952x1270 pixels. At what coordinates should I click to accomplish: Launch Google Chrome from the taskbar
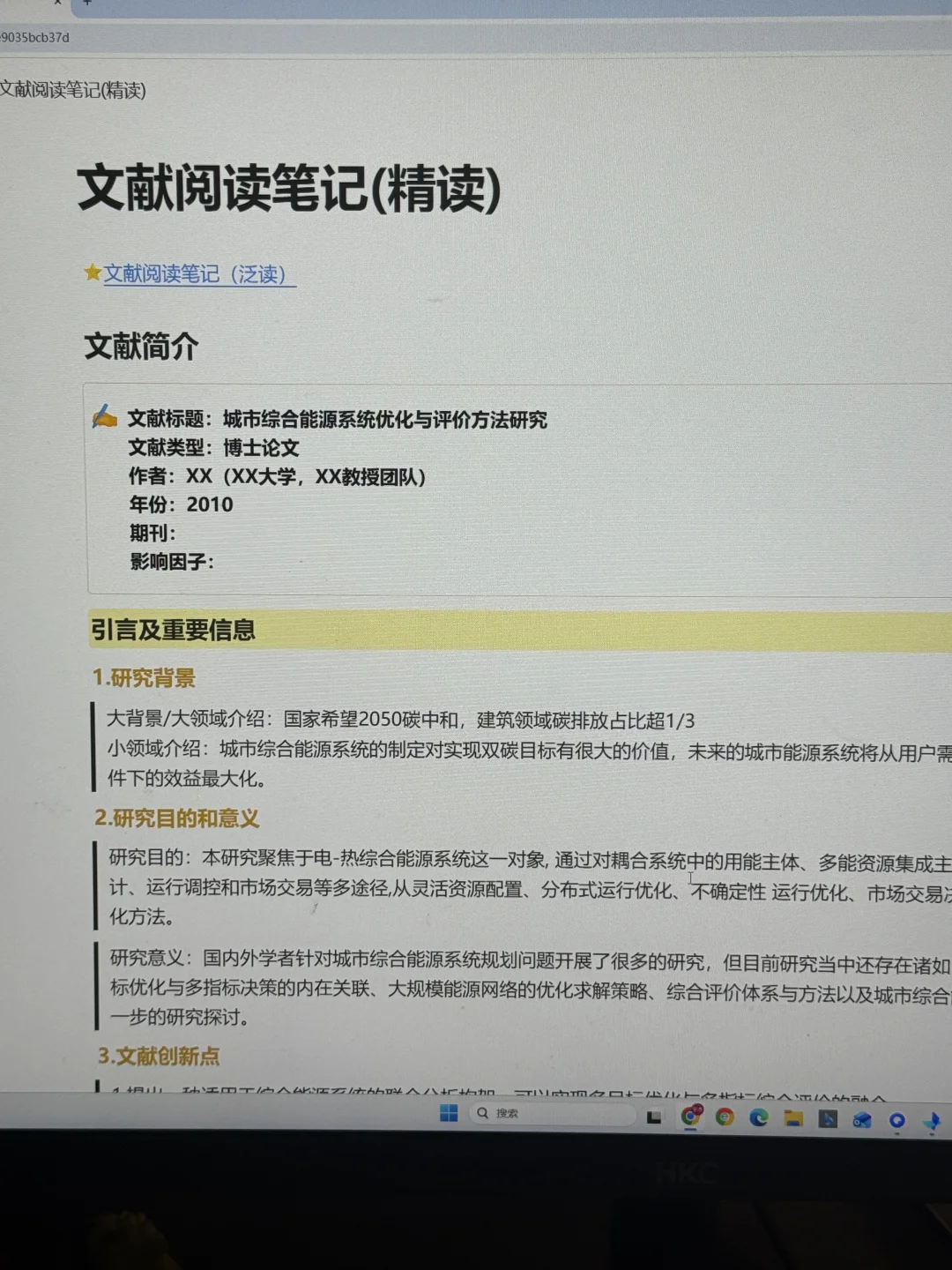[x=692, y=1117]
